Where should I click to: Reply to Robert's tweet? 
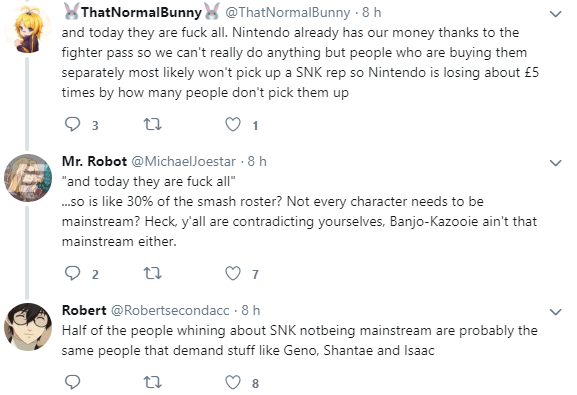click(72, 382)
